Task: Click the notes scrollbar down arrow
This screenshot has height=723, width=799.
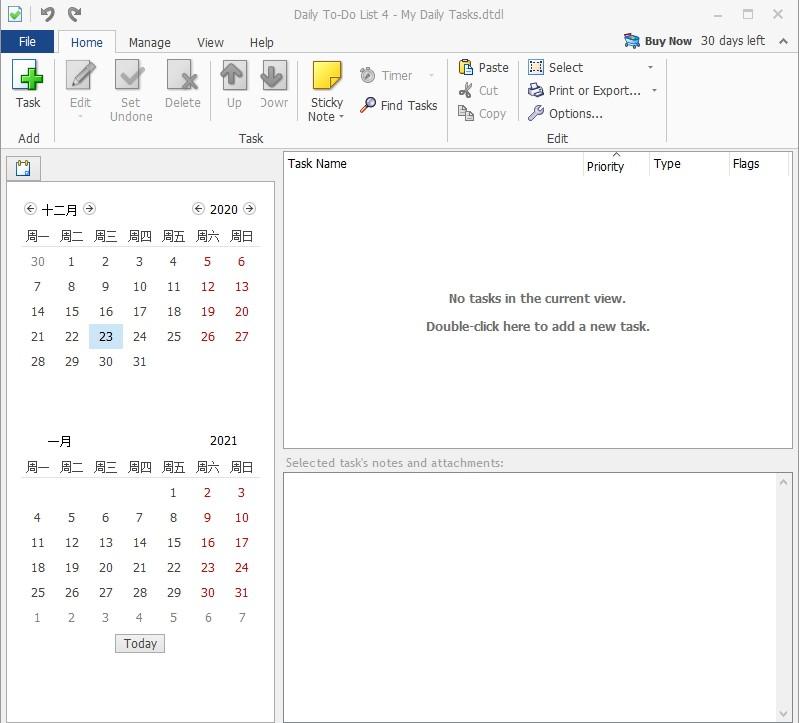Action: (x=783, y=714)
